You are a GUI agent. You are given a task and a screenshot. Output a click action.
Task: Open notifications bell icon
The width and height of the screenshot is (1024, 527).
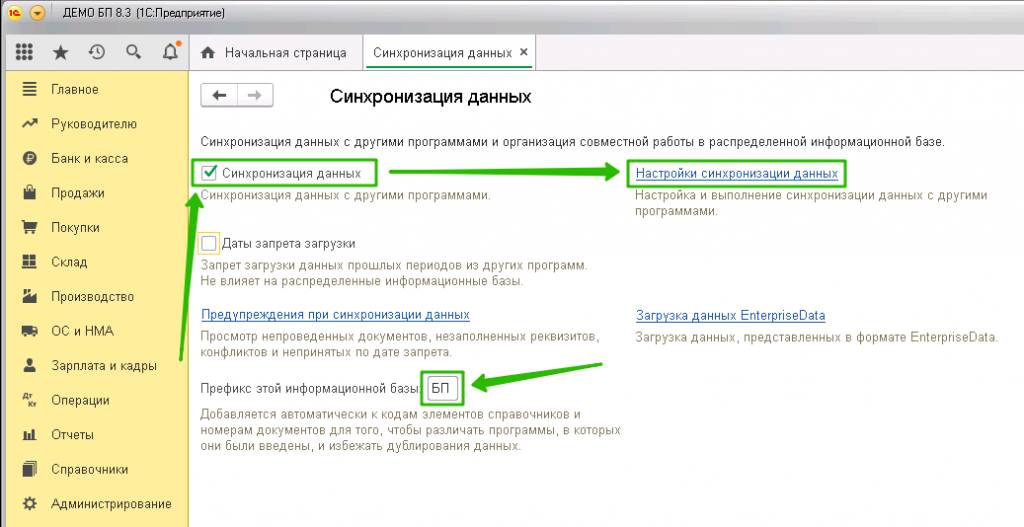point(170,52)
